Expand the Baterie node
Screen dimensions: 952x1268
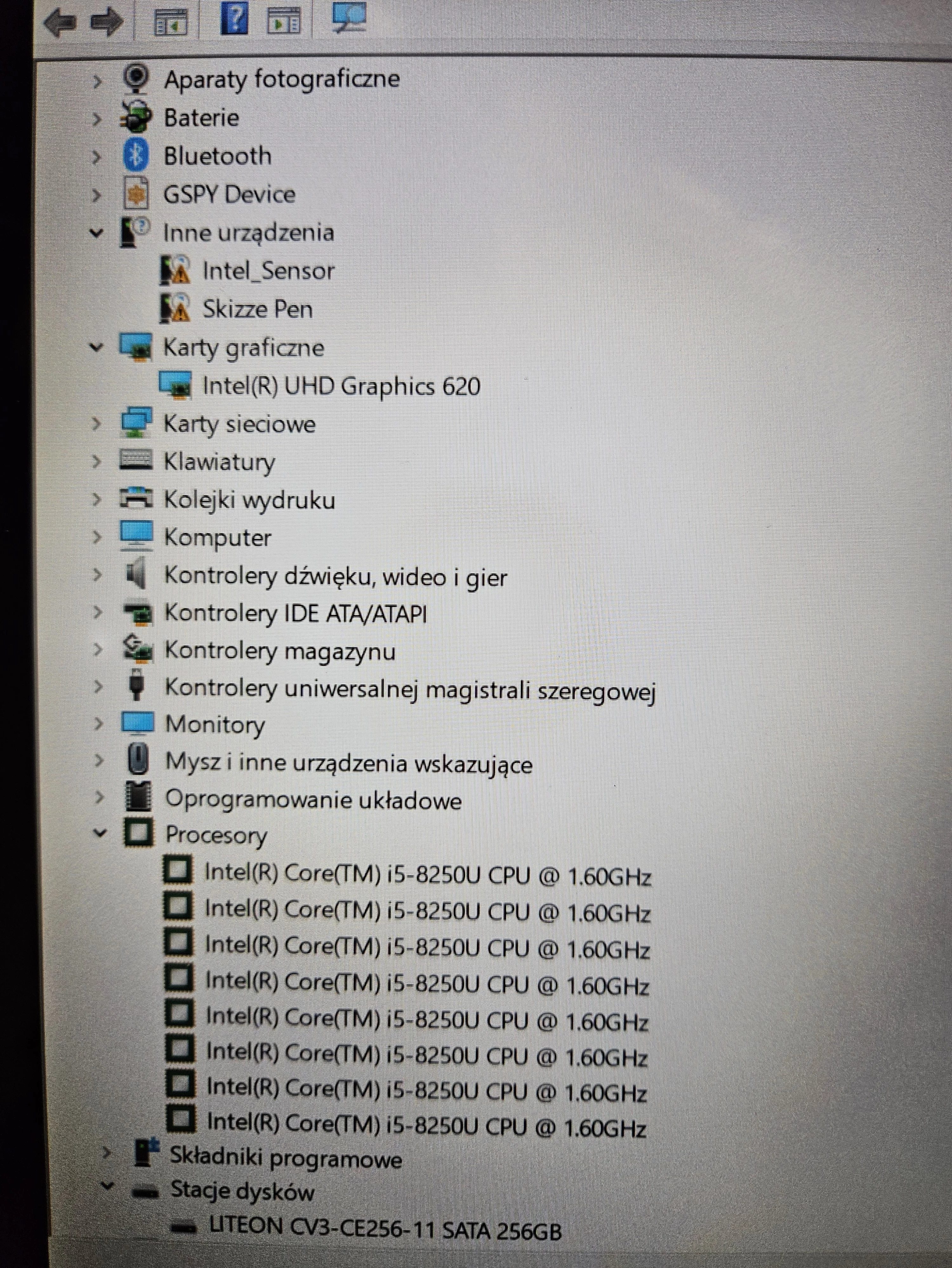click(x=97, y=119)
